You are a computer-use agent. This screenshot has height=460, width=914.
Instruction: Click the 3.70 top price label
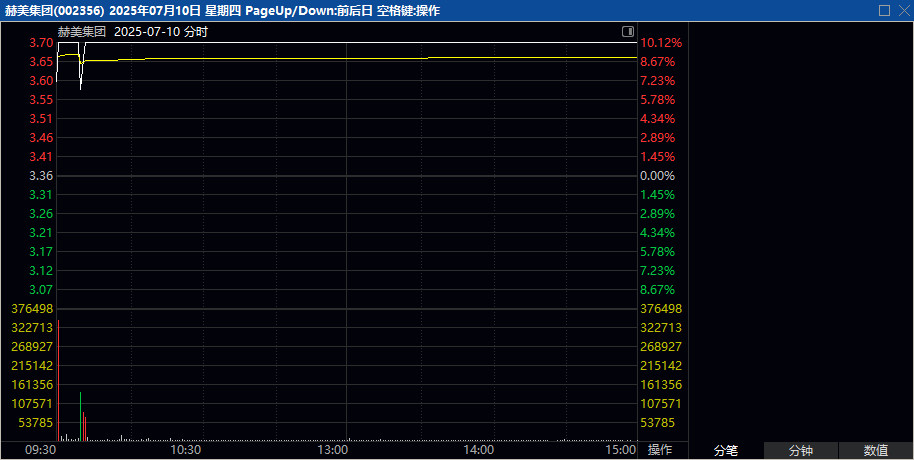41,43
